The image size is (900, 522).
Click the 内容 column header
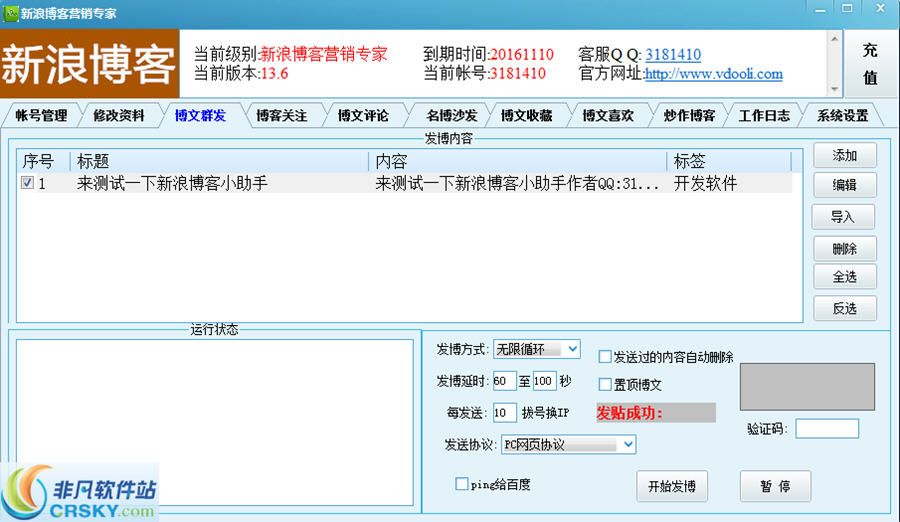pos(517,161)
